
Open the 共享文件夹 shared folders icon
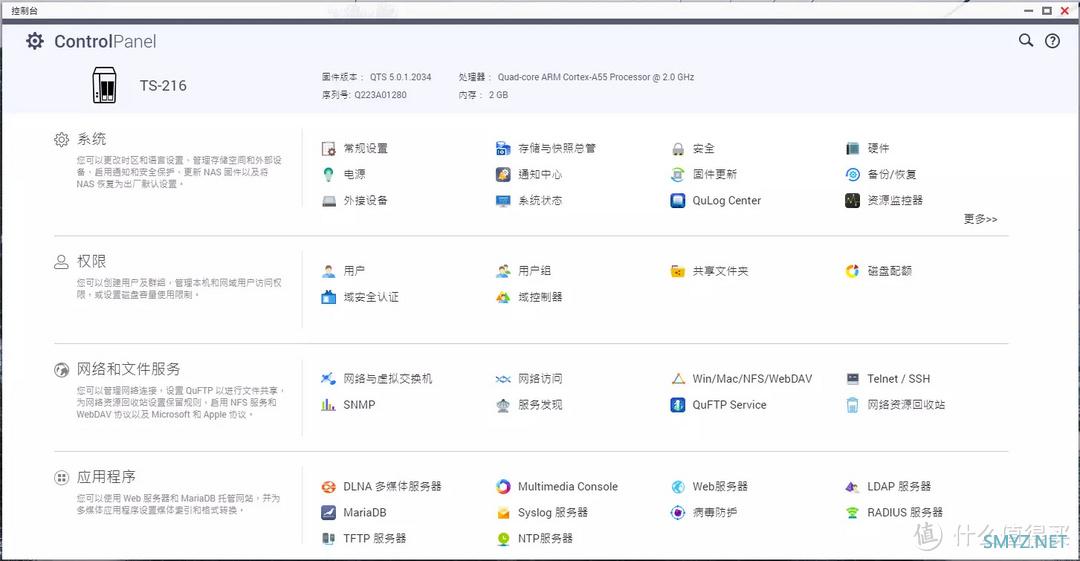pyautogui.click(x=678, y=271)
